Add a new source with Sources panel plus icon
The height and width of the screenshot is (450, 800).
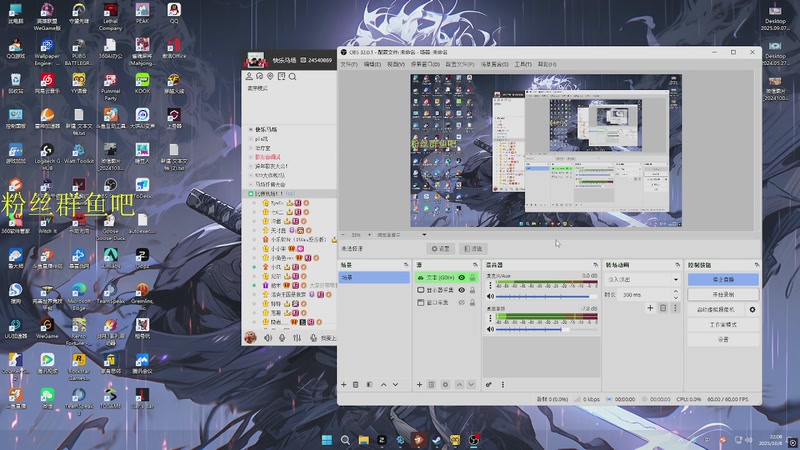click(419, 385)
